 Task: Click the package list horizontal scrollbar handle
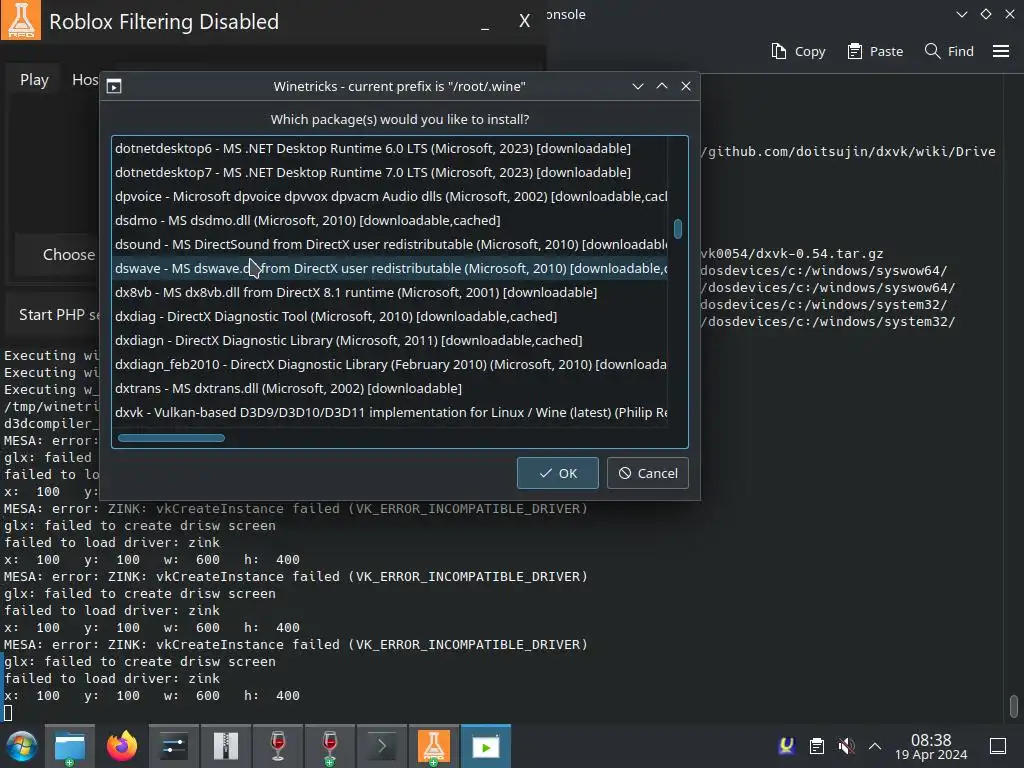171,438
